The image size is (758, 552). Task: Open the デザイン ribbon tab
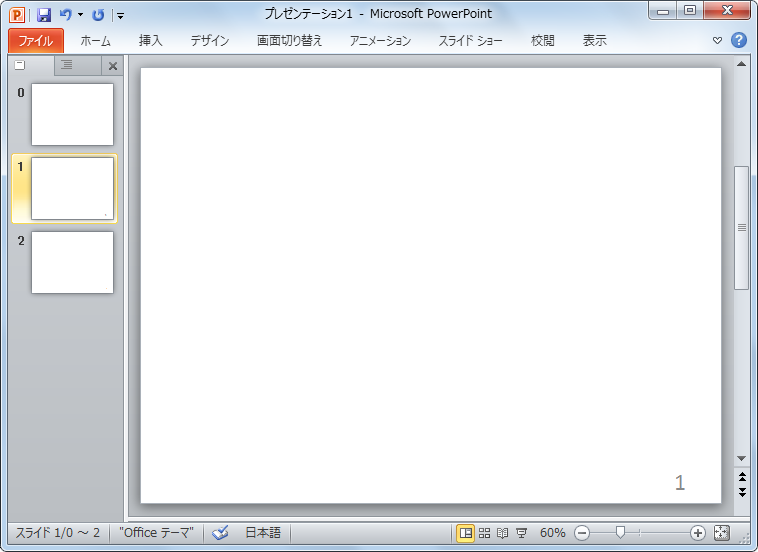[210, 41]
